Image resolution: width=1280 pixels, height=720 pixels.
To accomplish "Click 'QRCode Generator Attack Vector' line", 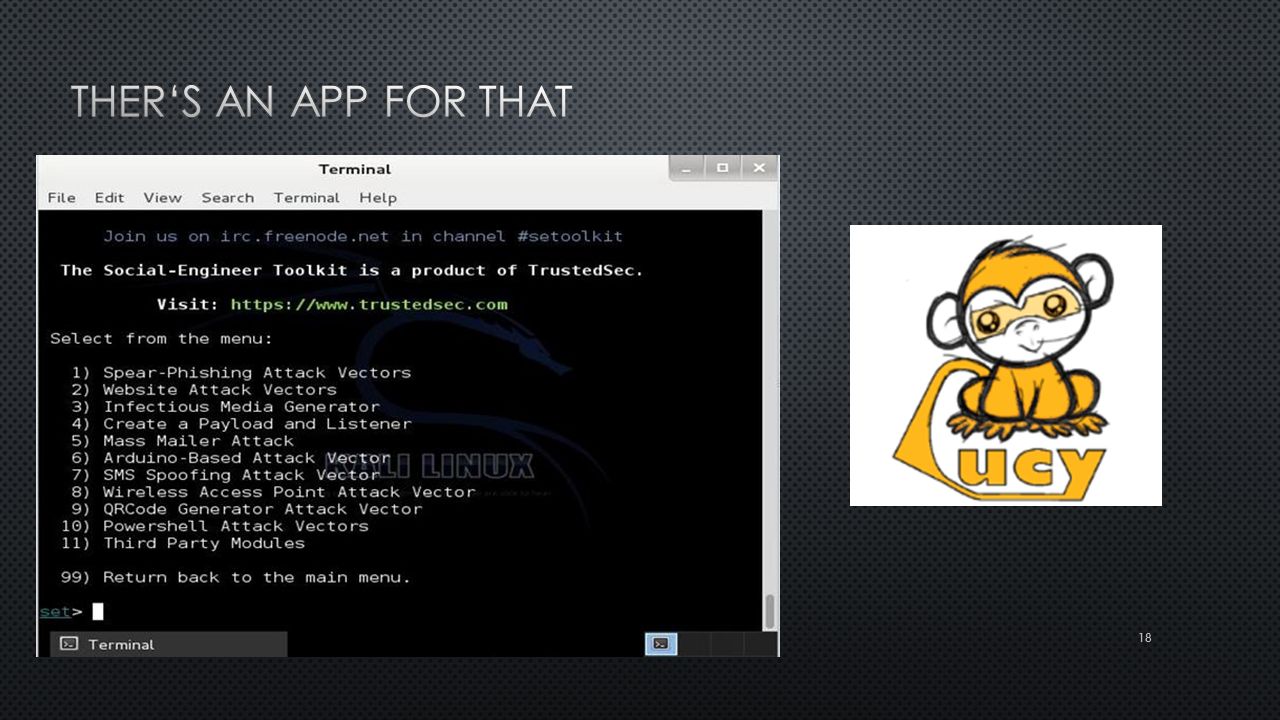I will [x=247, y=508].
